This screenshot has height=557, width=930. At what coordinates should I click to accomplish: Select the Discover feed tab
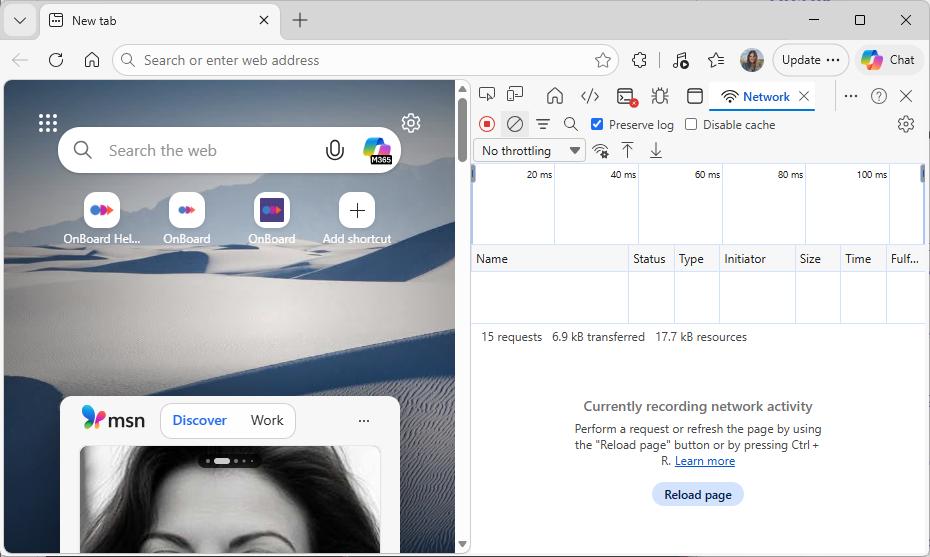pyautogui.click(x=199, y=420)
